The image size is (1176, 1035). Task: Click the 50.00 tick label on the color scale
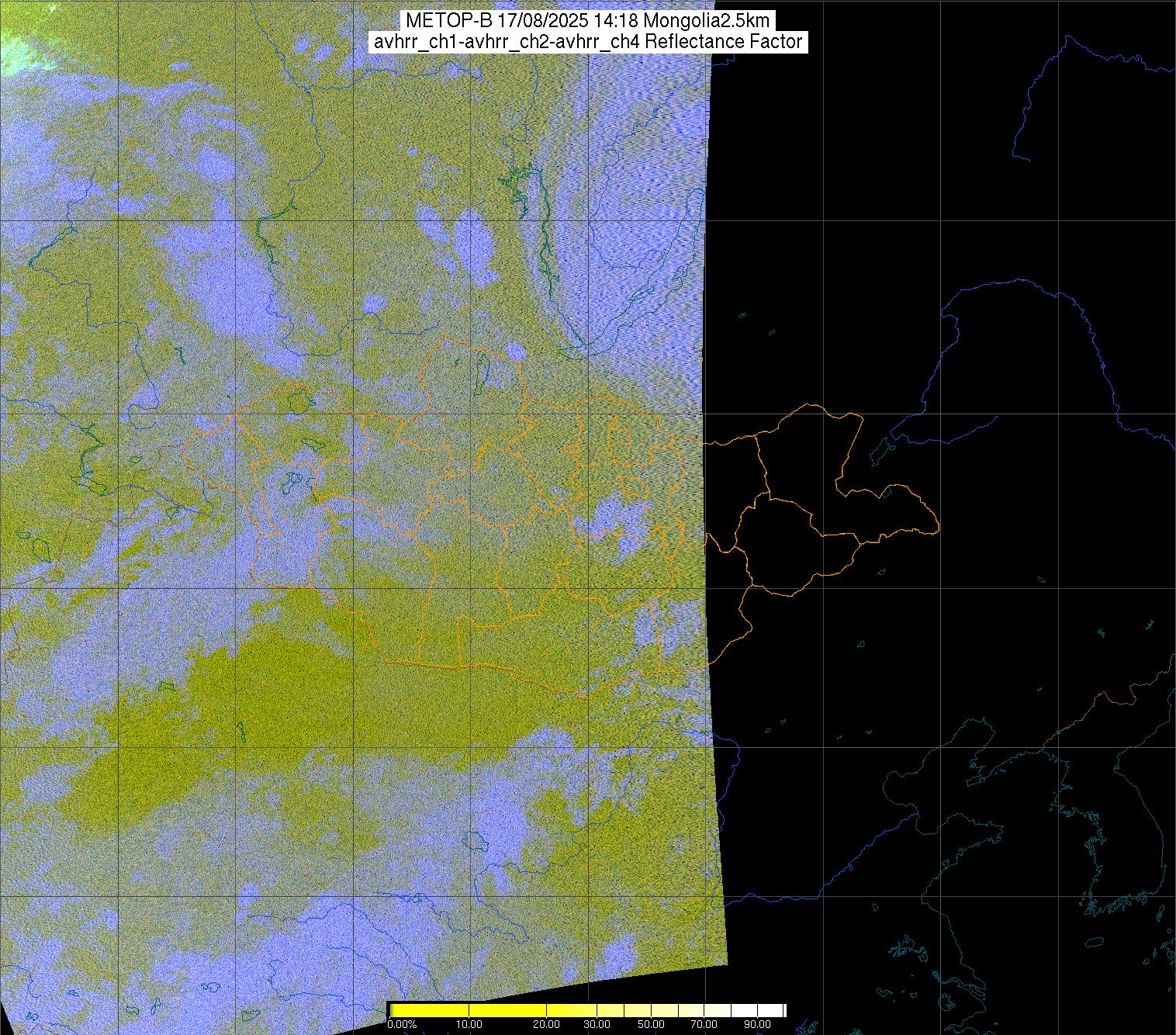(652, 1024)
